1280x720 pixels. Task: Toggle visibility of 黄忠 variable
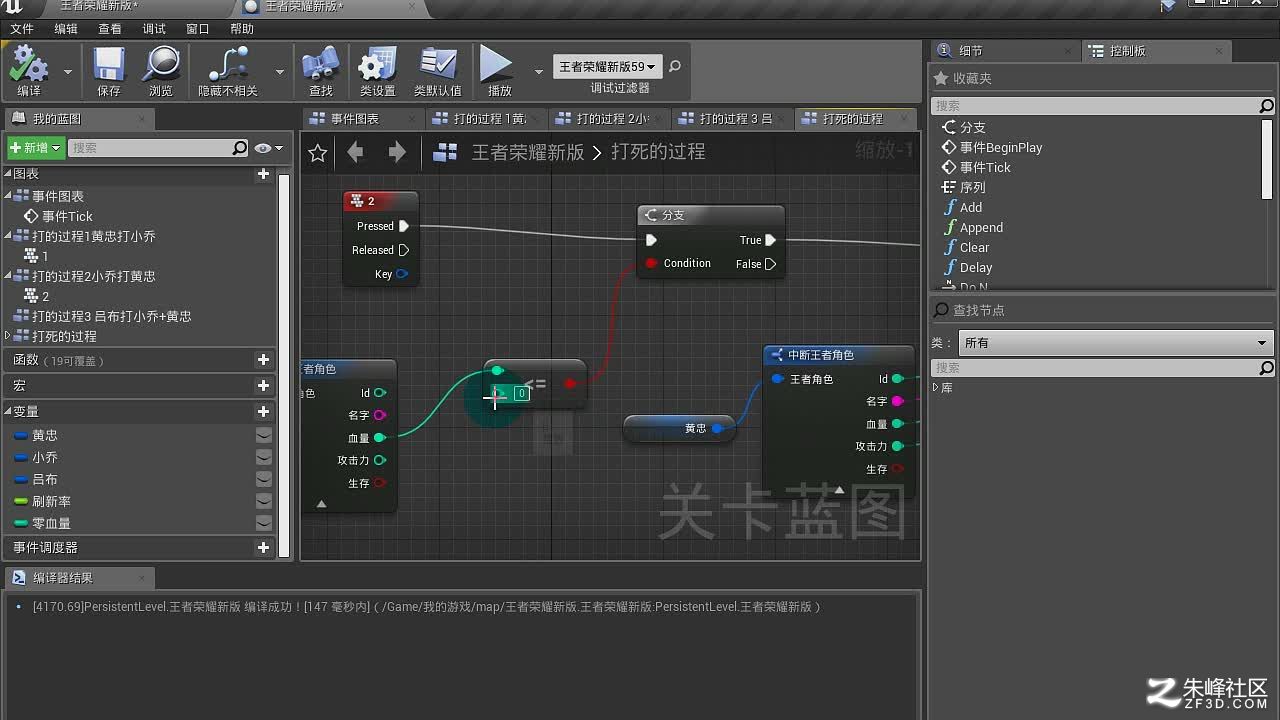tap(264, 435)
